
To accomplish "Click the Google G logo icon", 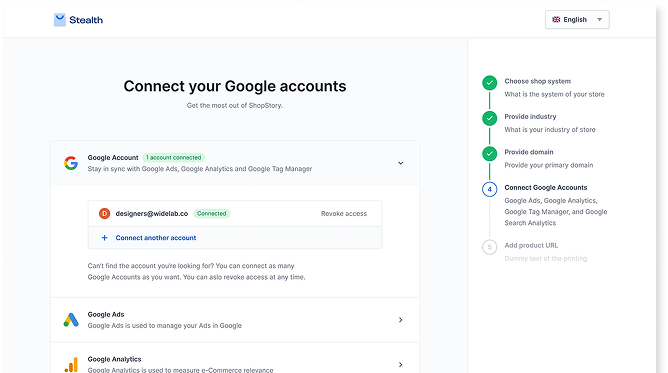I will click(71, 163).
